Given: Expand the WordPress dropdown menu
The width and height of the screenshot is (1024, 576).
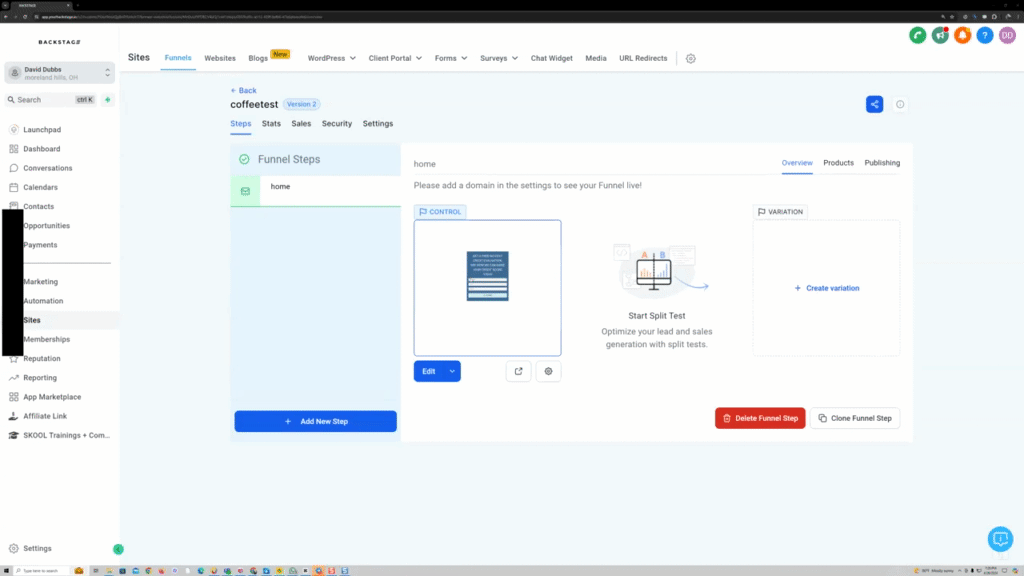Looking at the screenshot, I should [x=330, y=58].
